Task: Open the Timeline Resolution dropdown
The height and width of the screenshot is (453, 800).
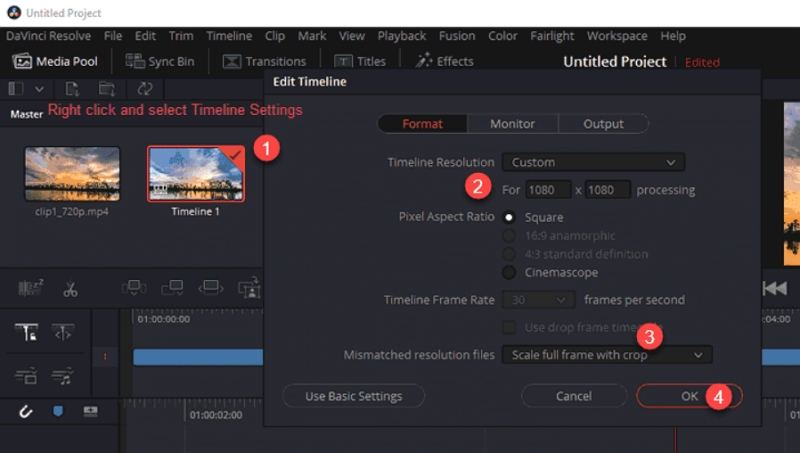Action: click(592, 162)
